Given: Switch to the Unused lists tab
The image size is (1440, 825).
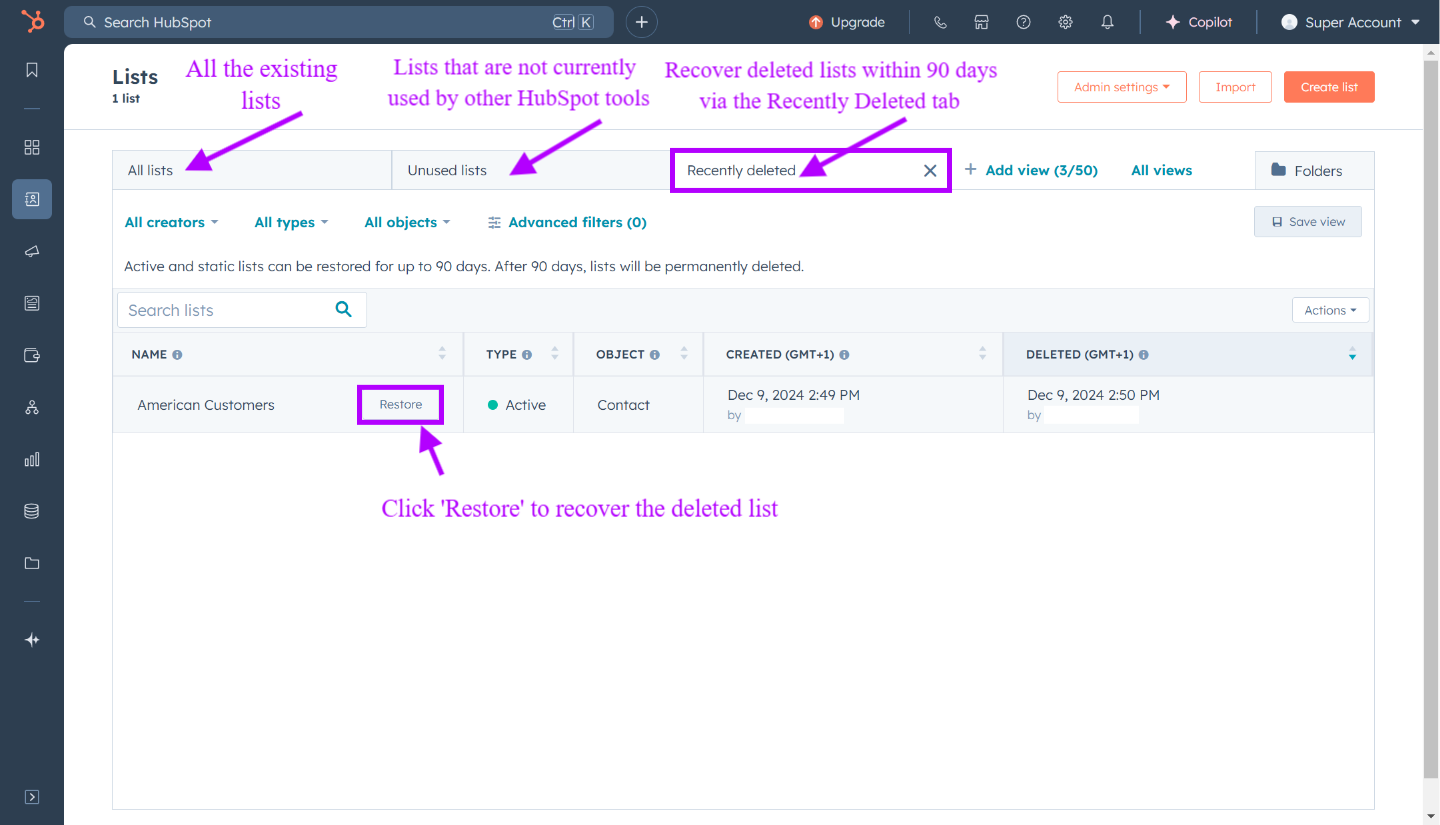Looking at the screenshot, I should coord(531,170).
